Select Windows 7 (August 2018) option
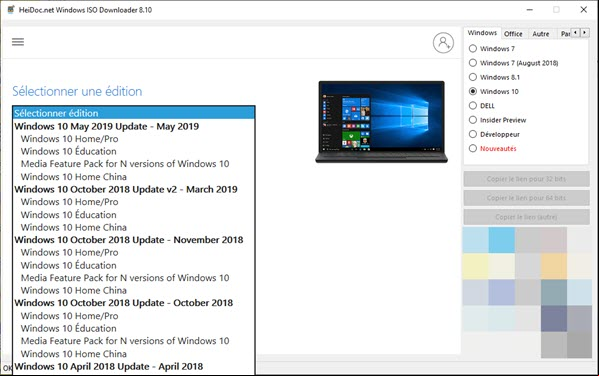The image size is (599, 376). click(473, 63)
